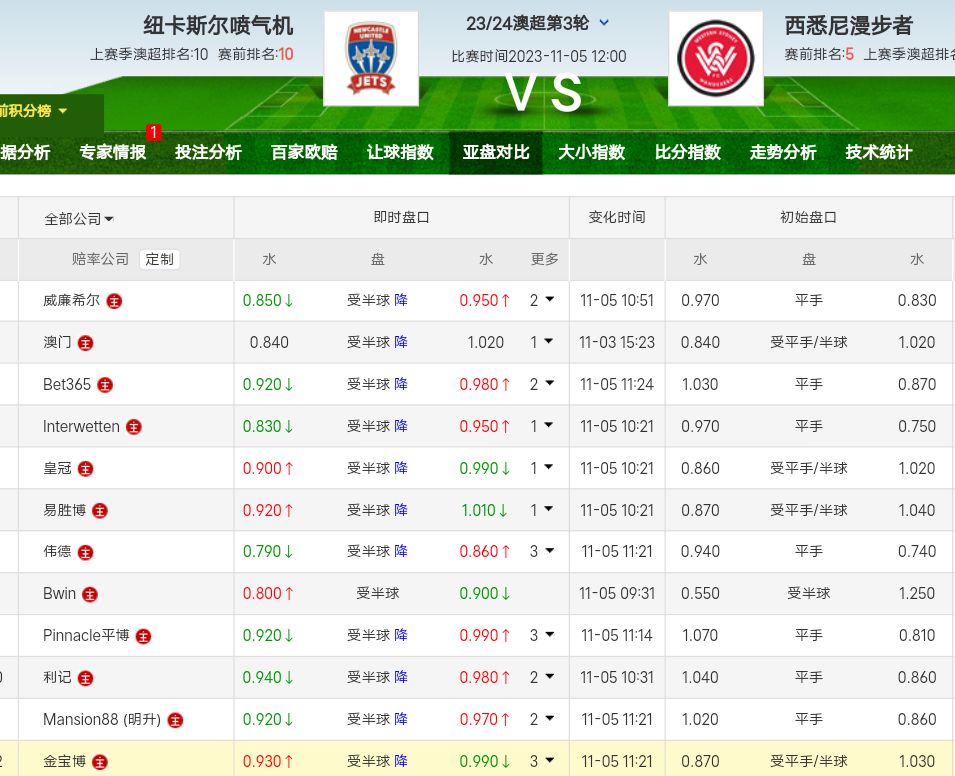Image resolution: width=955 pixels, height=776 pixels.
Task: Click the 定制 customize button
Action: click(159, 259)
